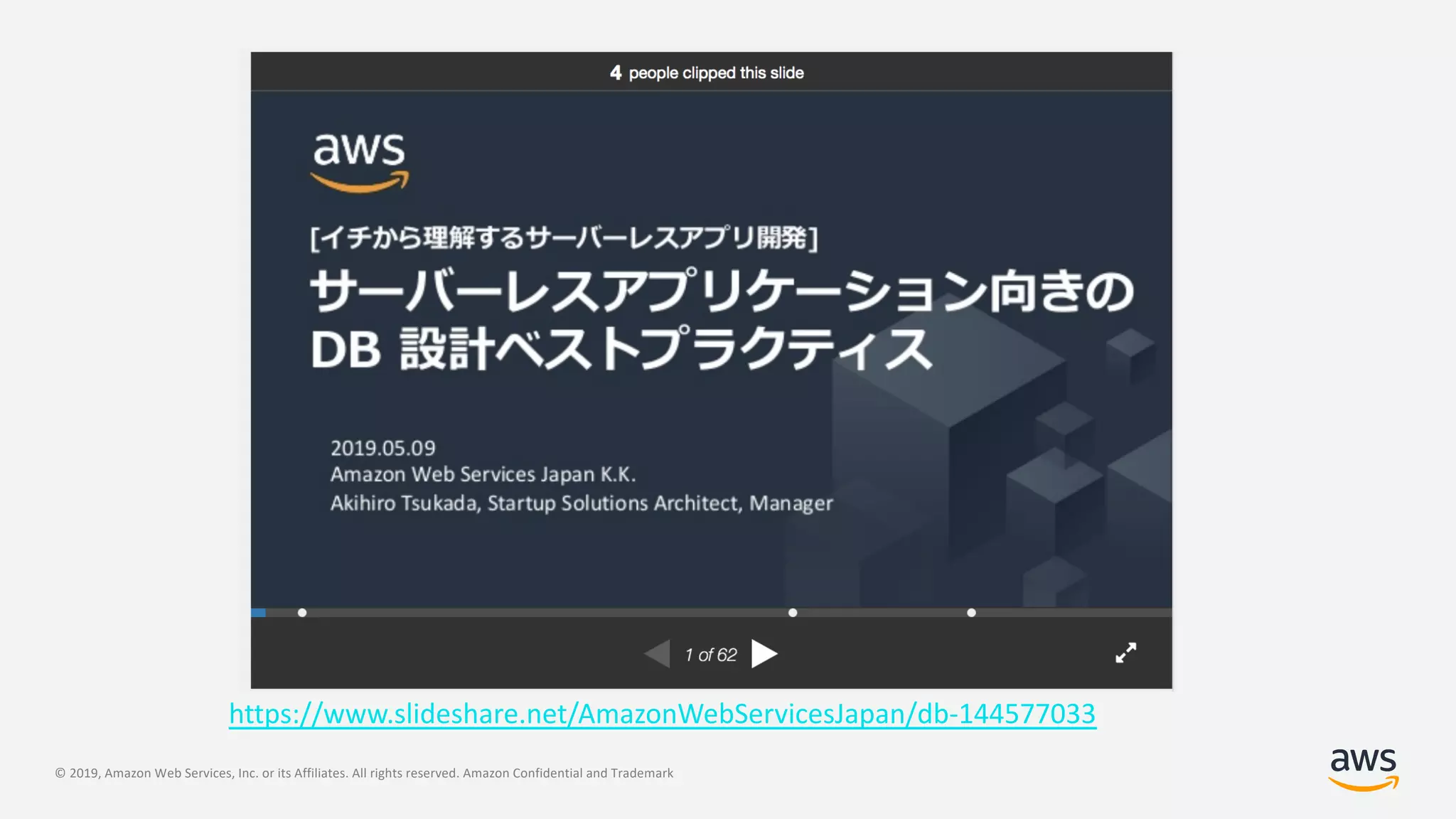The height and width of the screenshot is (819, 1456).
Task: Click 'Amazon Web Services Japan K.K.' text
Action: [x=483, y=474]
